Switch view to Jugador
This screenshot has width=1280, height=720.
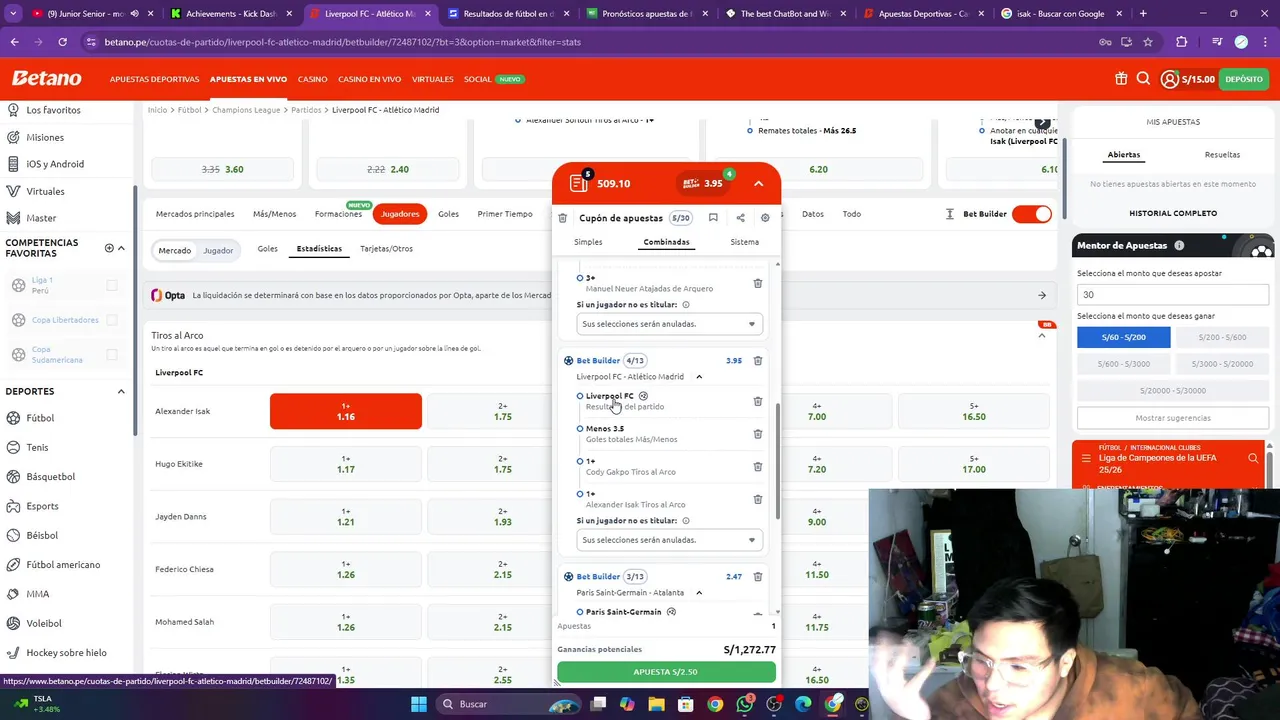tap(218, 250)
